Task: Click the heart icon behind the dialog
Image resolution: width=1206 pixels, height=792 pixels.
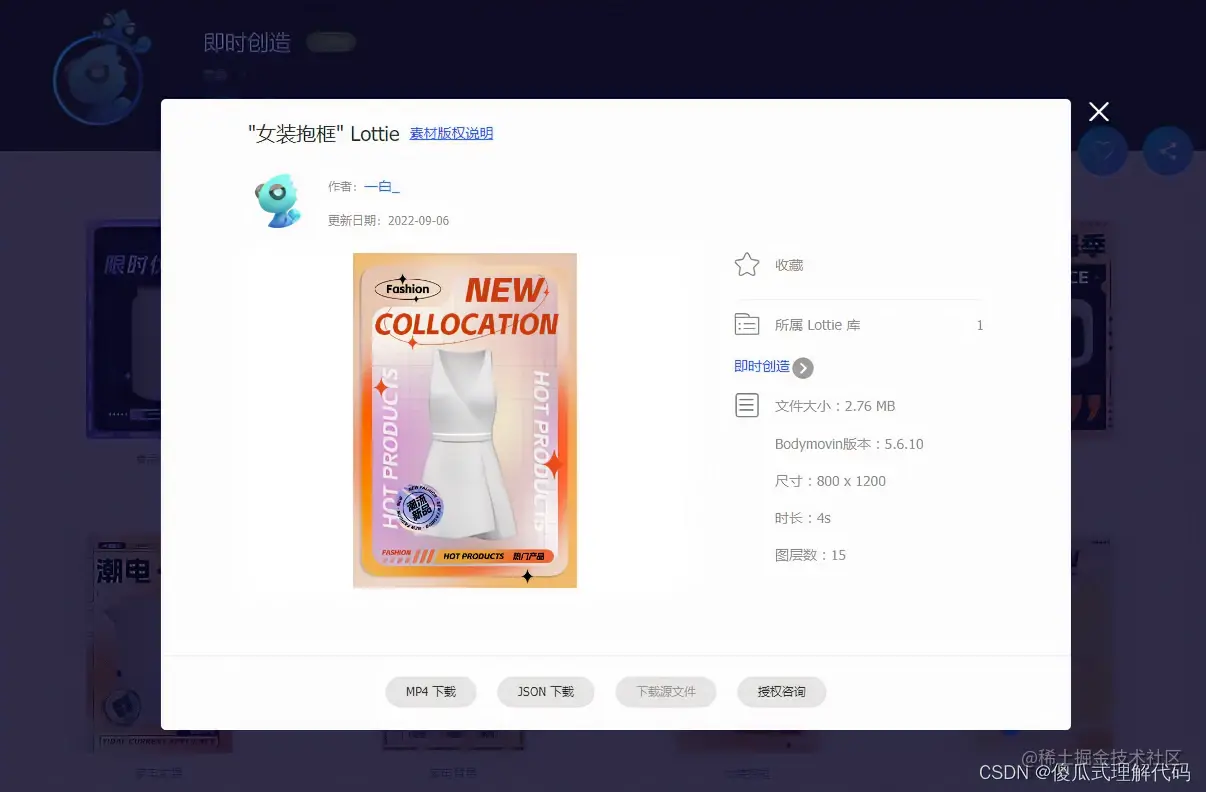Action: pyautogui.click(x=1103, y=151)
